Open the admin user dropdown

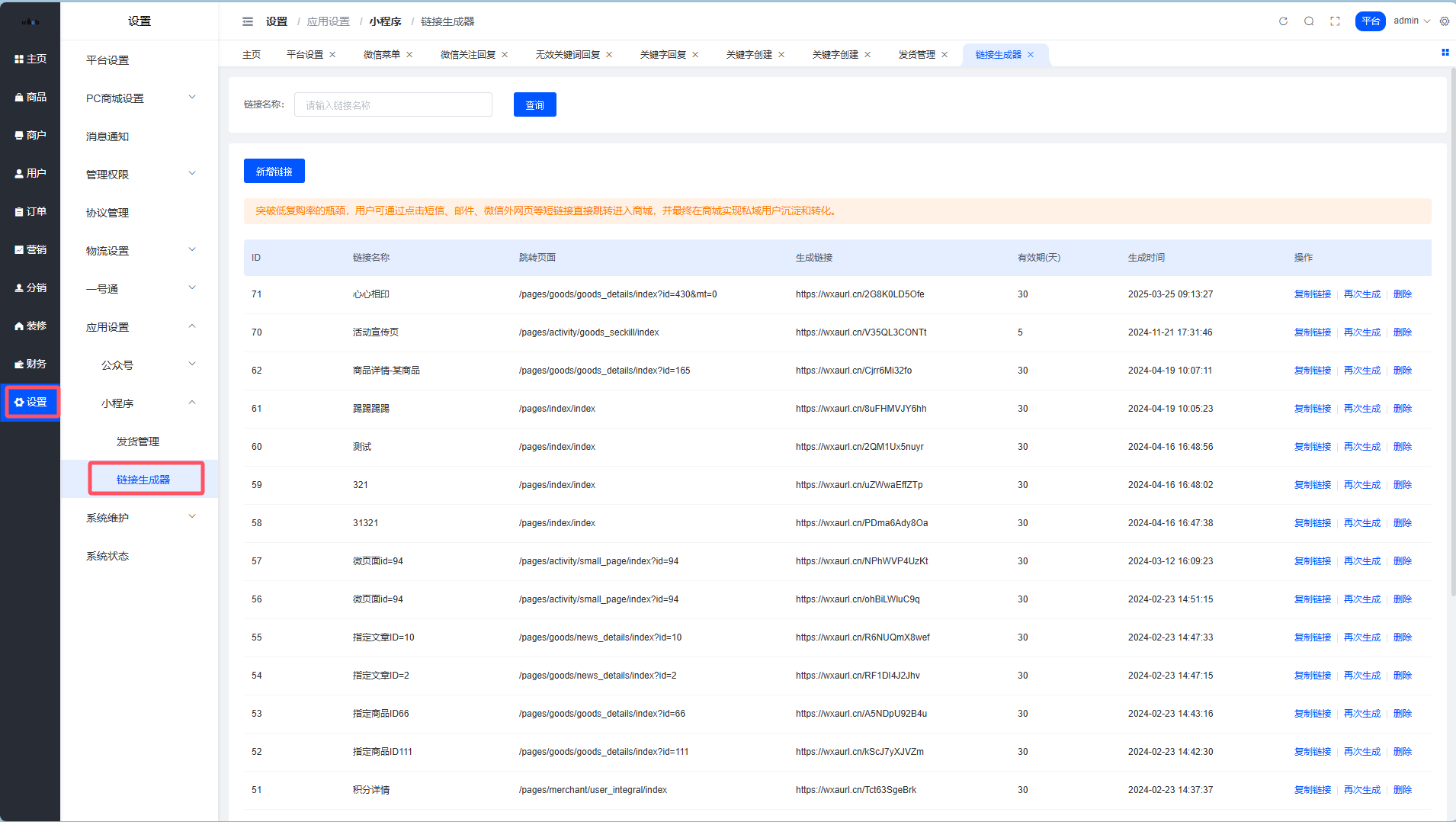click(x=1411, y=21)
